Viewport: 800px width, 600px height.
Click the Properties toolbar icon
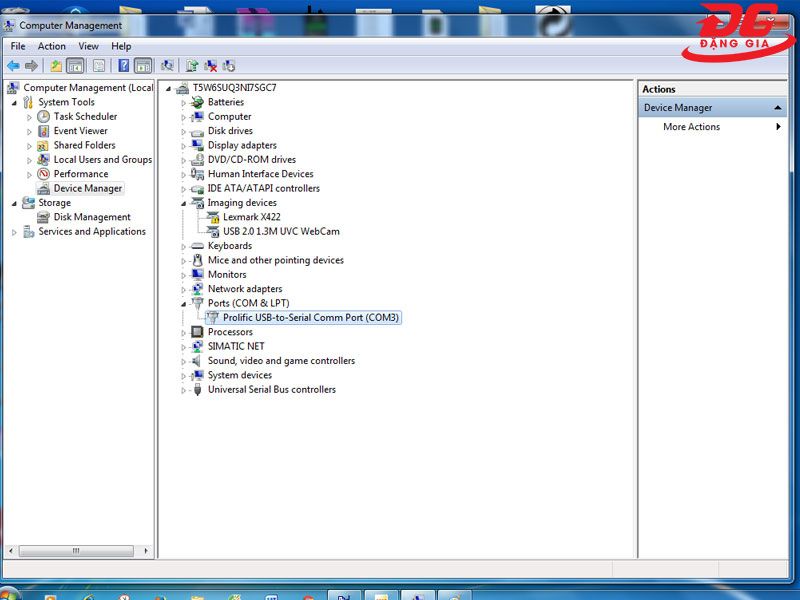pyautogui.click(x=99, y=66)
